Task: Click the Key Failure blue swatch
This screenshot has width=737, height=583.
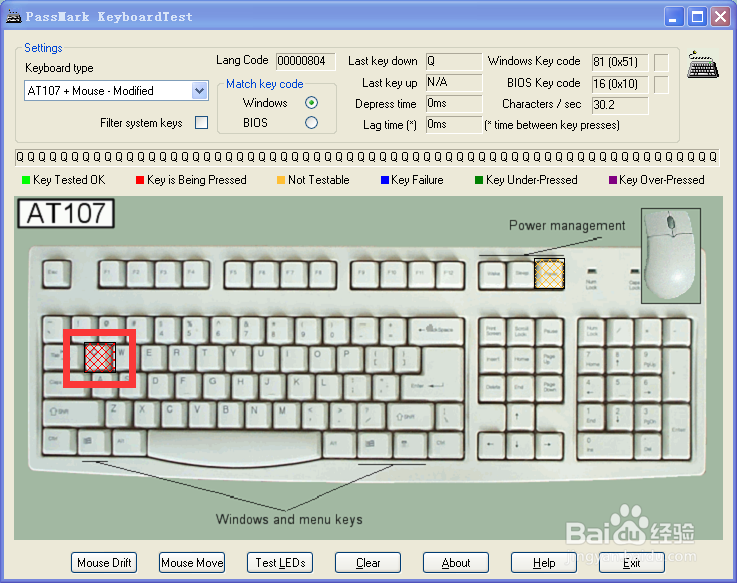Action: point(385,180)
